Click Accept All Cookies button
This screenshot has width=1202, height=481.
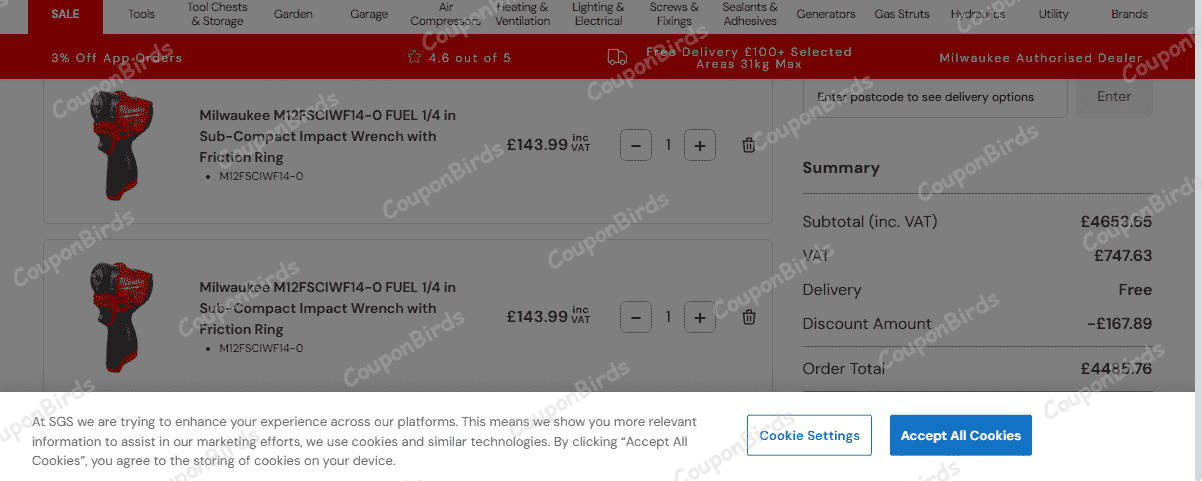[960, 436]
